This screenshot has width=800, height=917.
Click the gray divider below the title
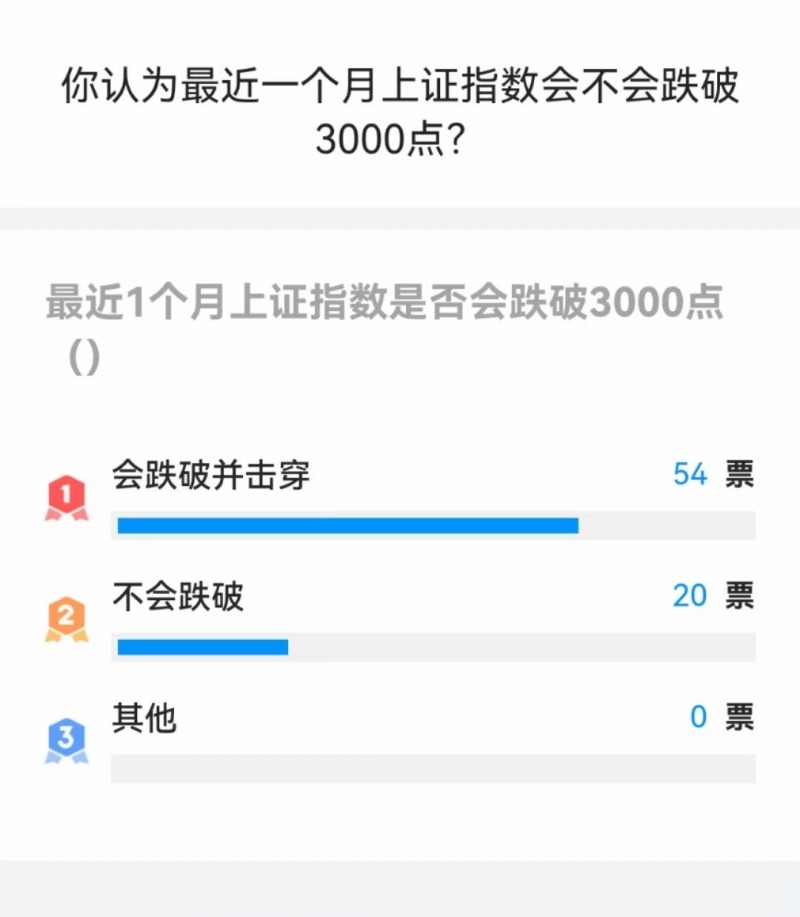point(400,218)
